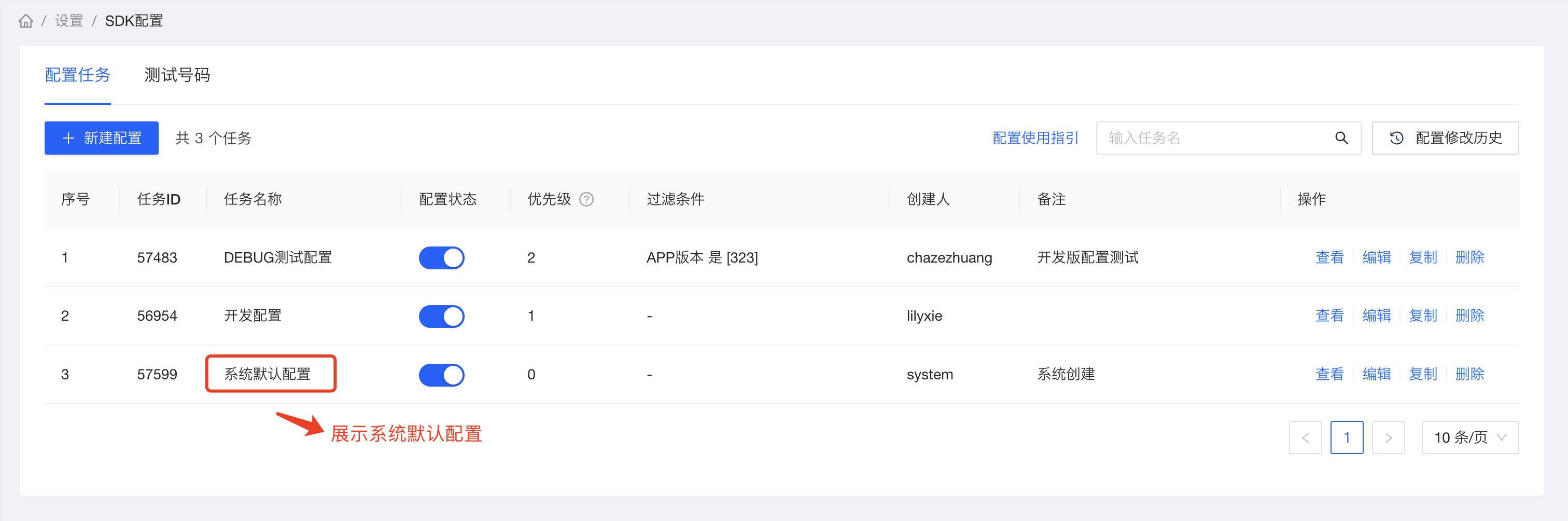The width and height of the screenshot is (1568, 521).
Task: Delete task 开发配置 via 删除
Action: coord(1469,316)
